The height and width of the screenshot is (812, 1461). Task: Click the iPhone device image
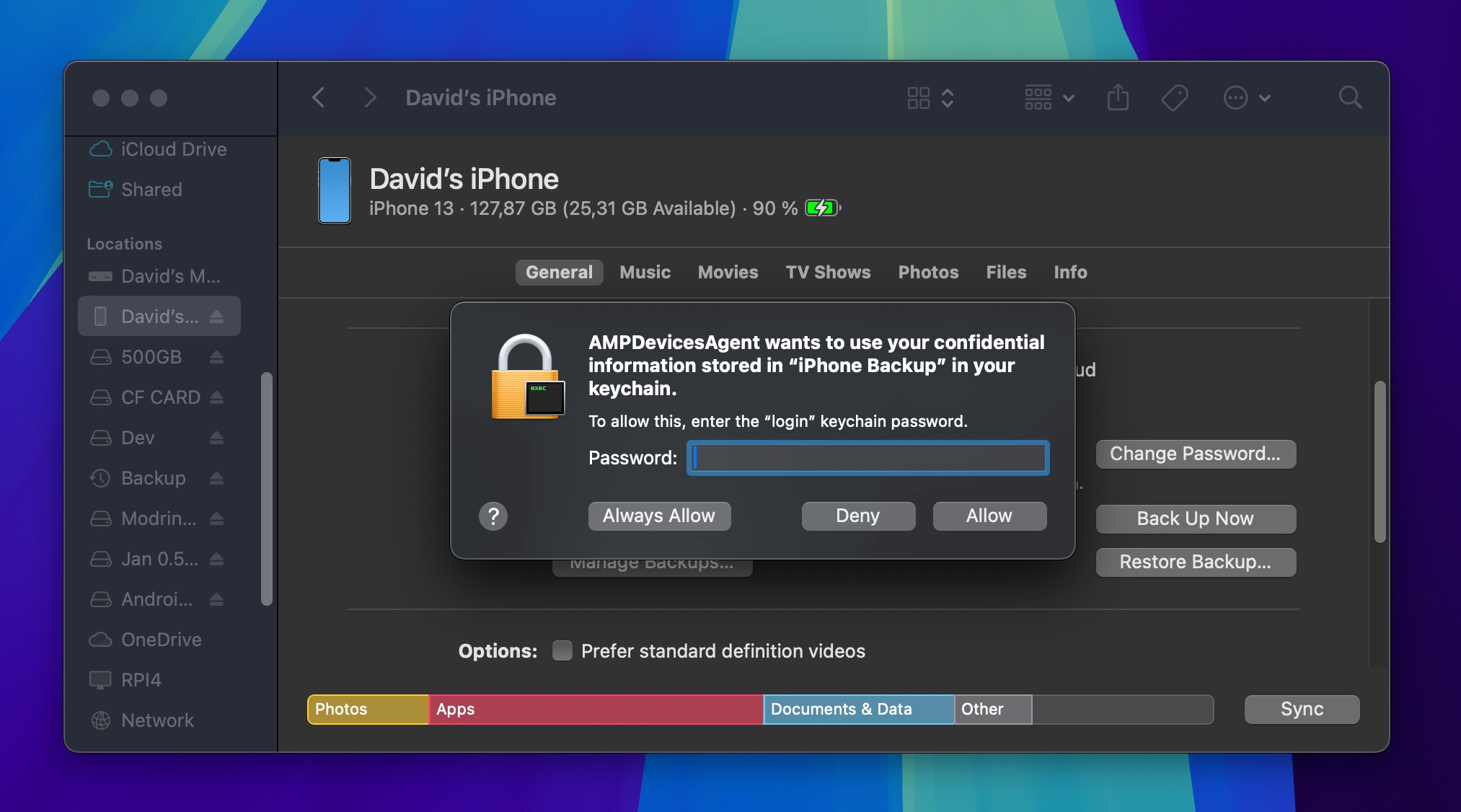click(x=335, y=190)
